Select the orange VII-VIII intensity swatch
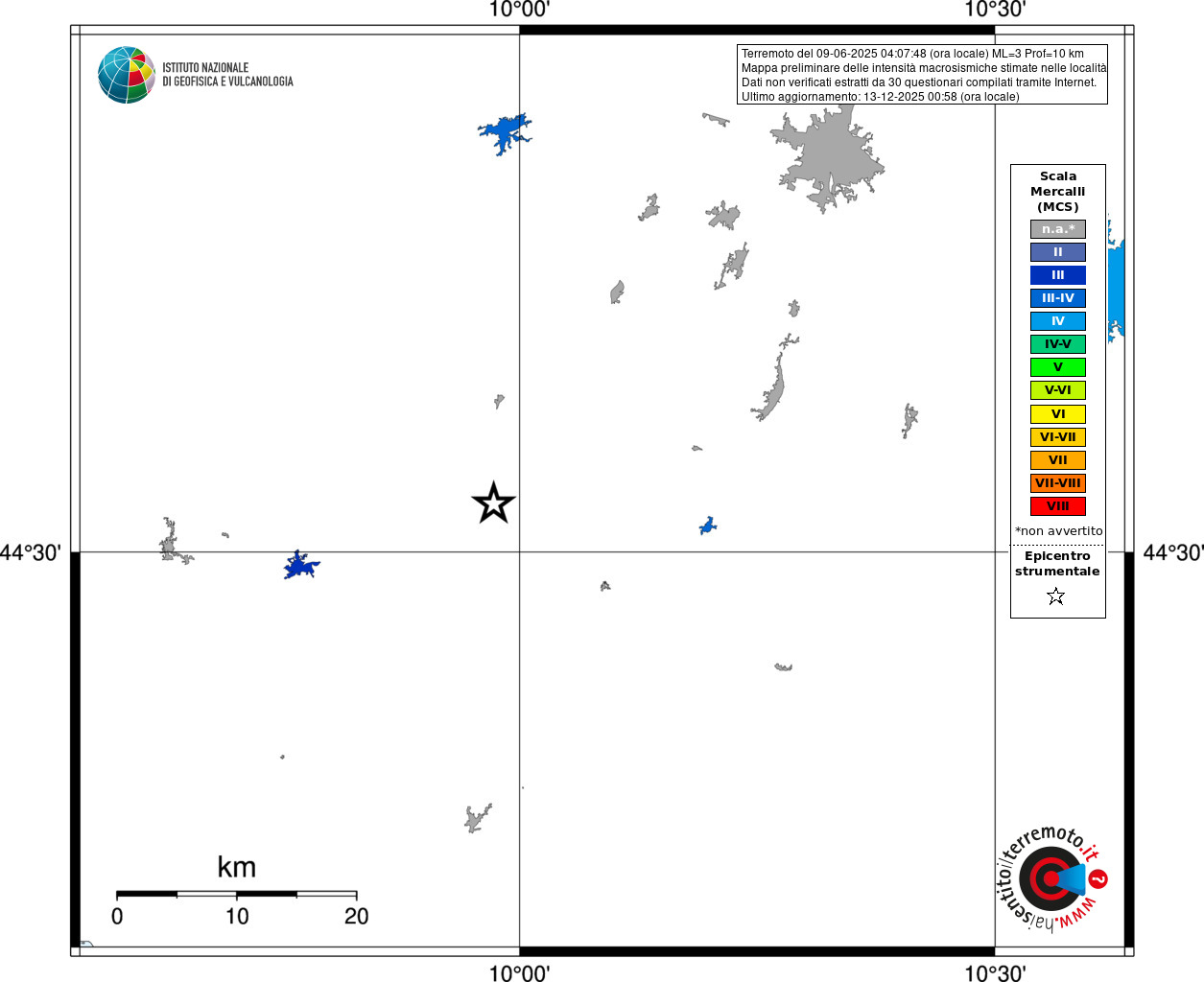1204x982 pixels. 1058,483
